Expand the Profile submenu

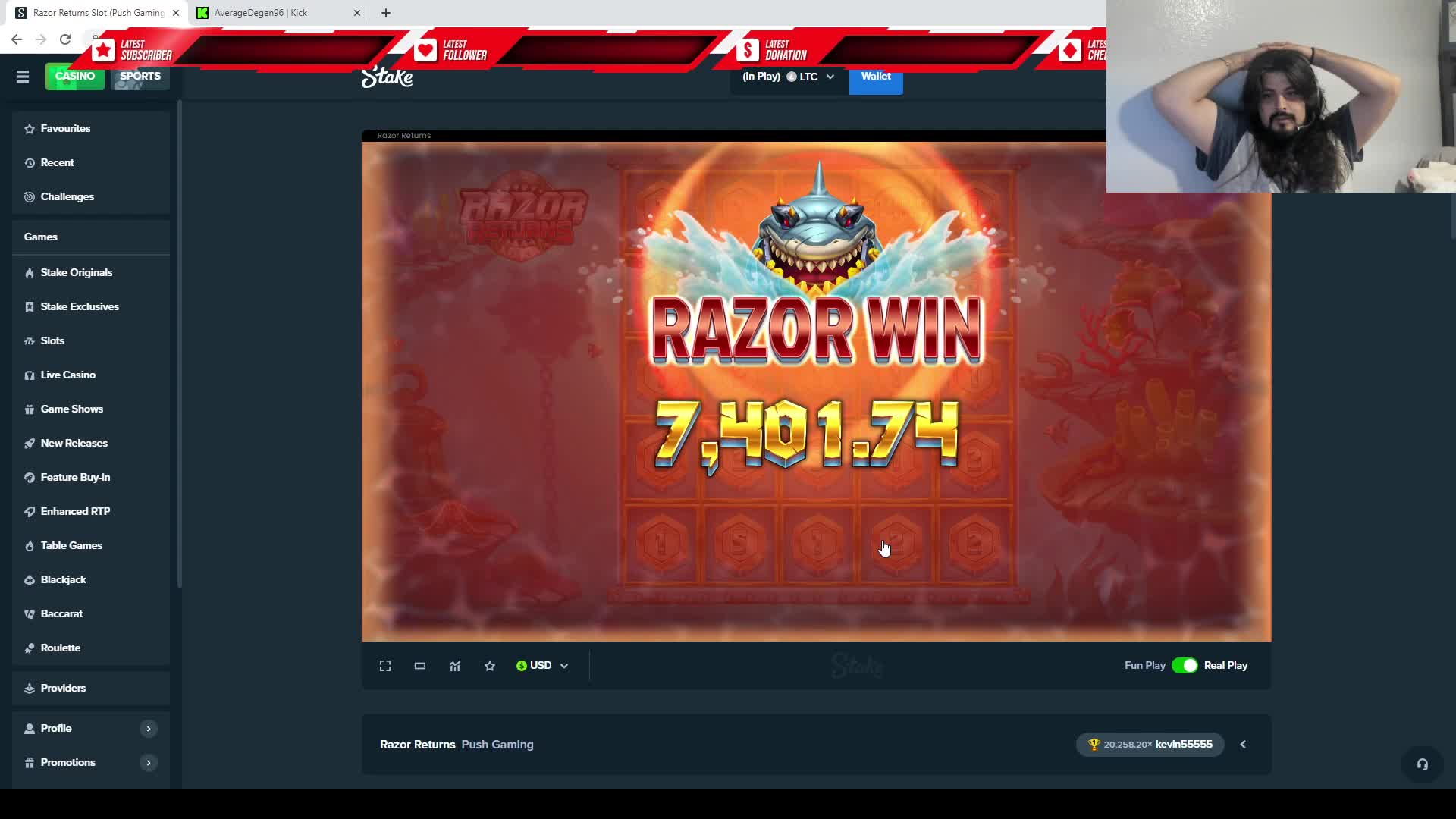tap(149, 729)
